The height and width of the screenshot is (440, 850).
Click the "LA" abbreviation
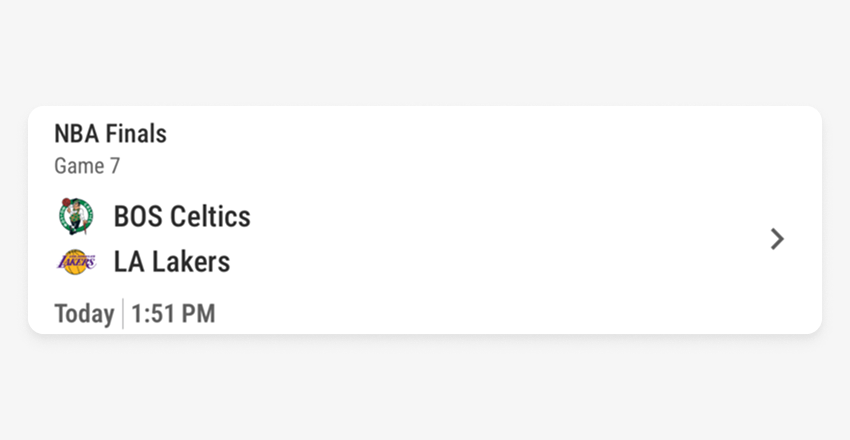click(127, 262)
